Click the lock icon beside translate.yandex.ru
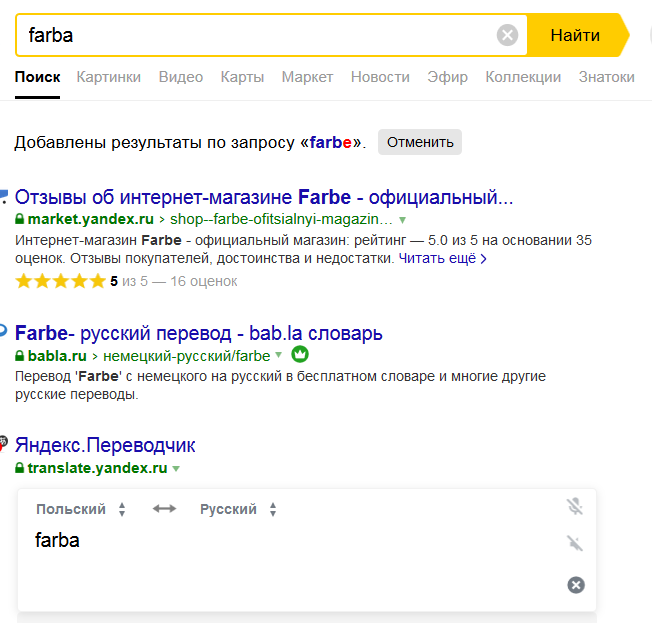The image size is (652, 623). [x=20, y=468]
